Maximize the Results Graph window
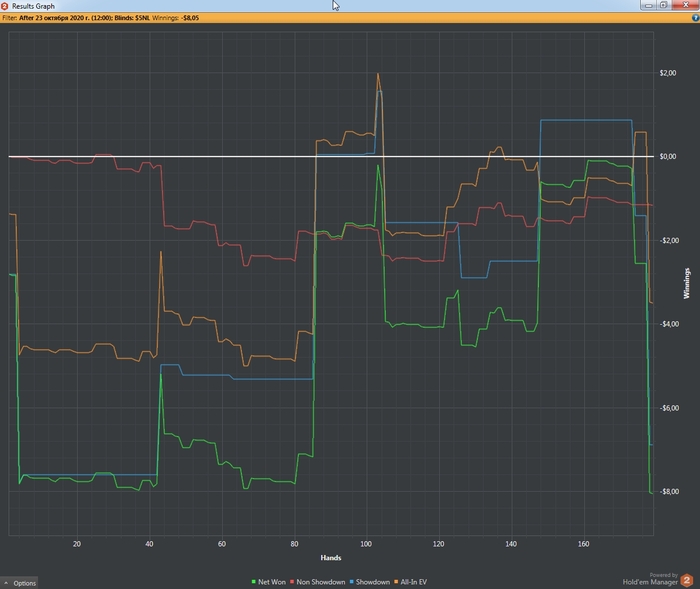Viewport: 700px width, 589px height. (x=663, y=5)
